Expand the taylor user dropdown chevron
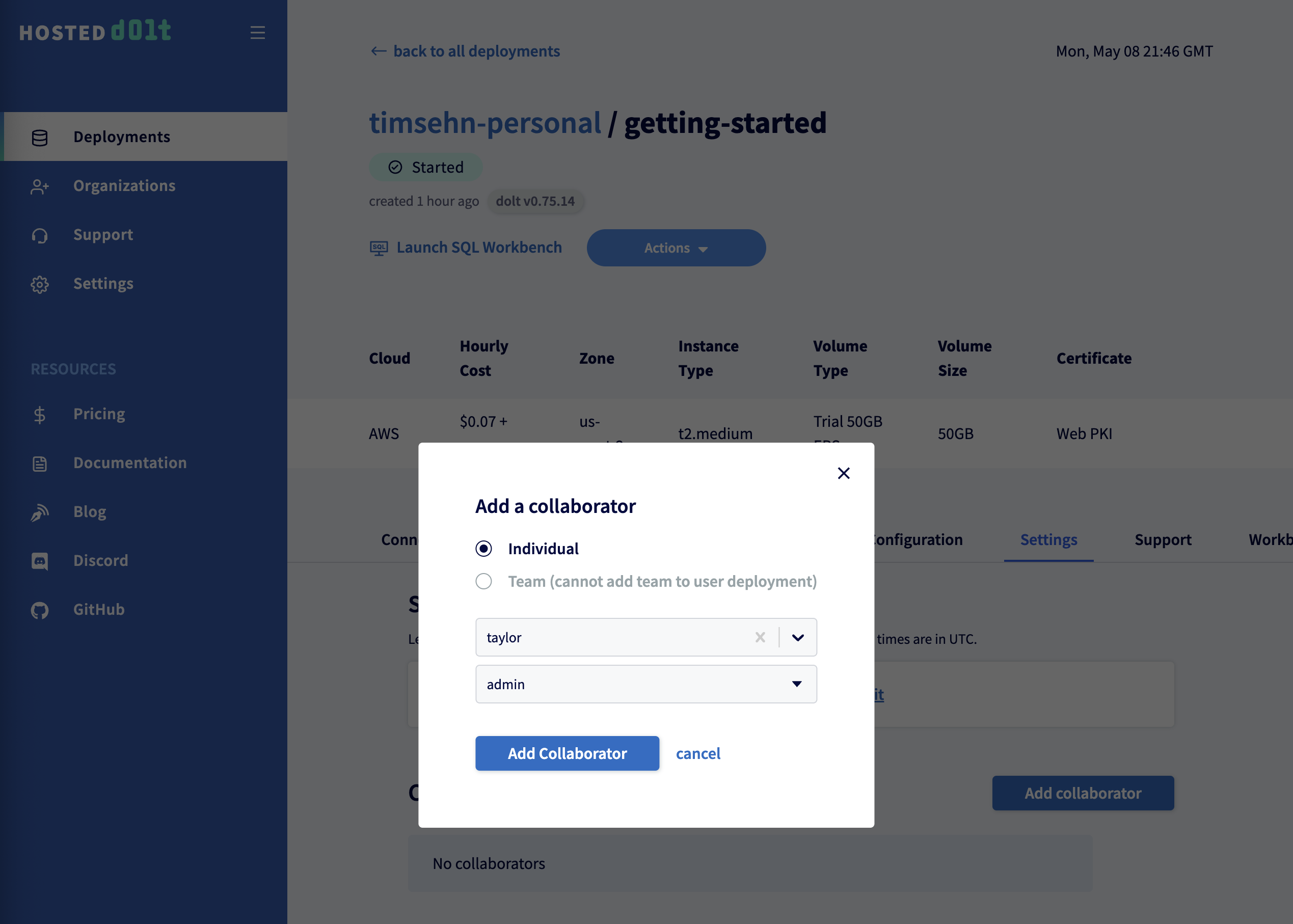The height and width of the screenshot is (924, 1293). point(798,637)
